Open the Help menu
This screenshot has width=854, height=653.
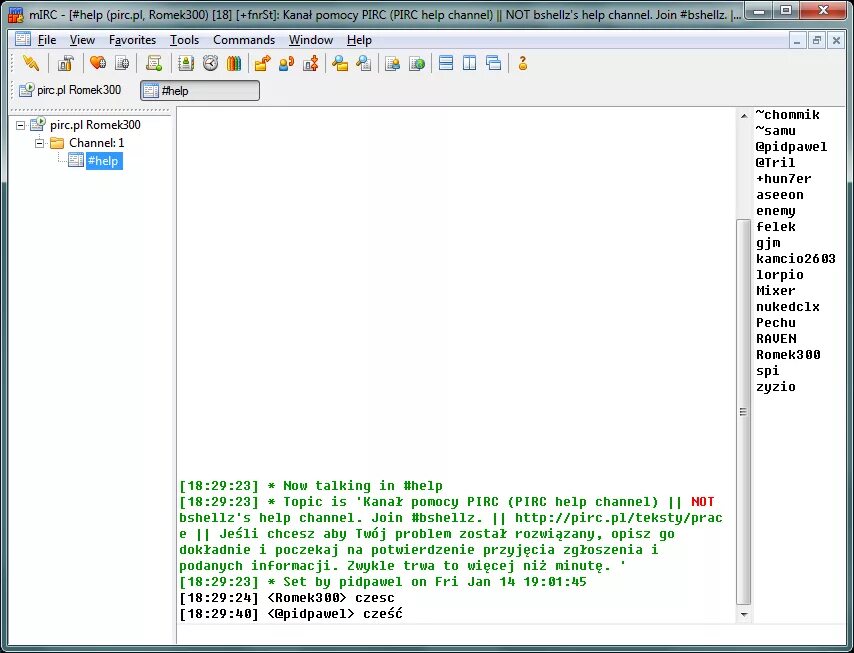[359, 40]
